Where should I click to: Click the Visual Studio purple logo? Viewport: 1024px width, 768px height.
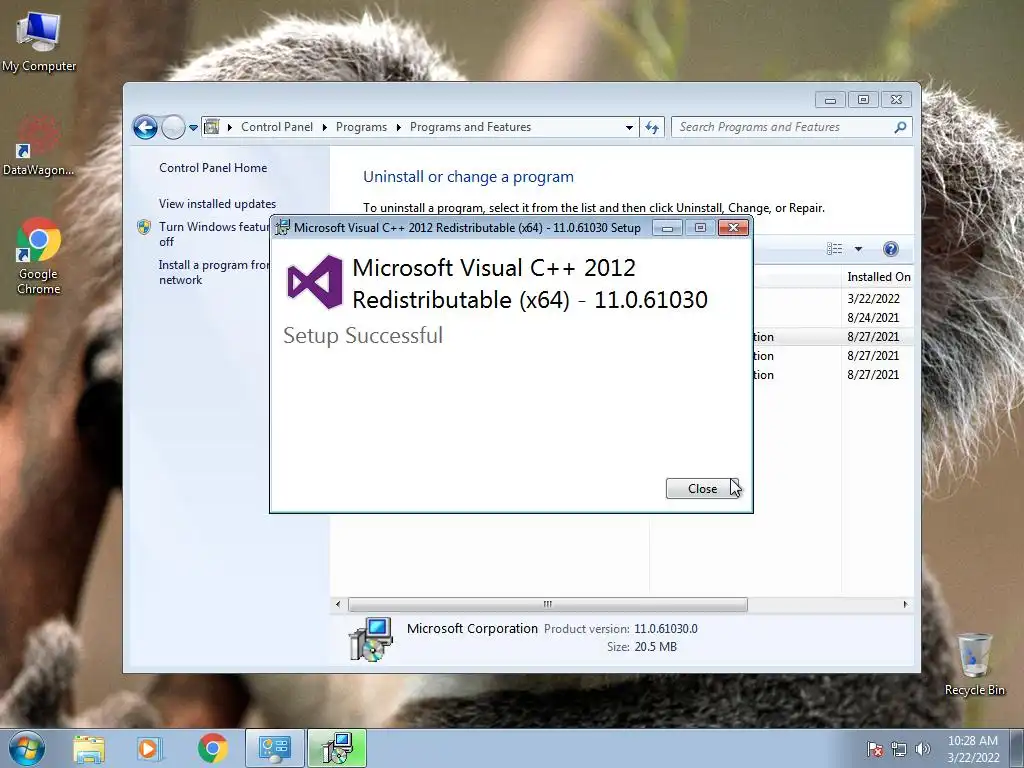[315, 282]
